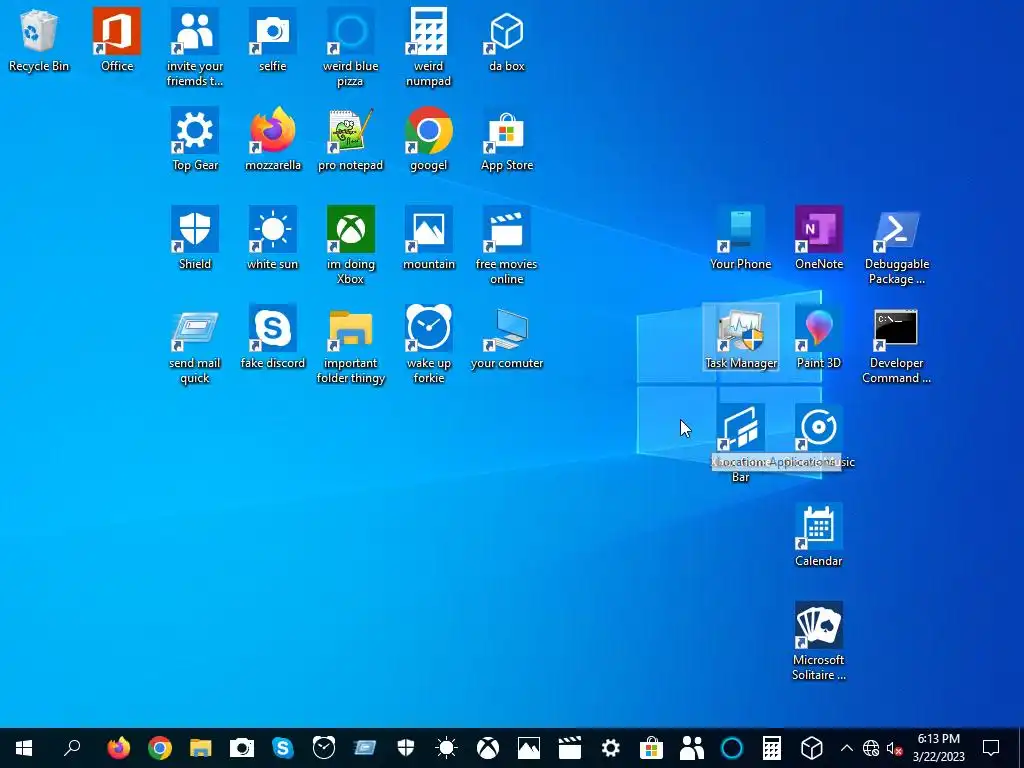Click the "Debuggable Package" PowerShell desktop shortcut

click(897, 245)
